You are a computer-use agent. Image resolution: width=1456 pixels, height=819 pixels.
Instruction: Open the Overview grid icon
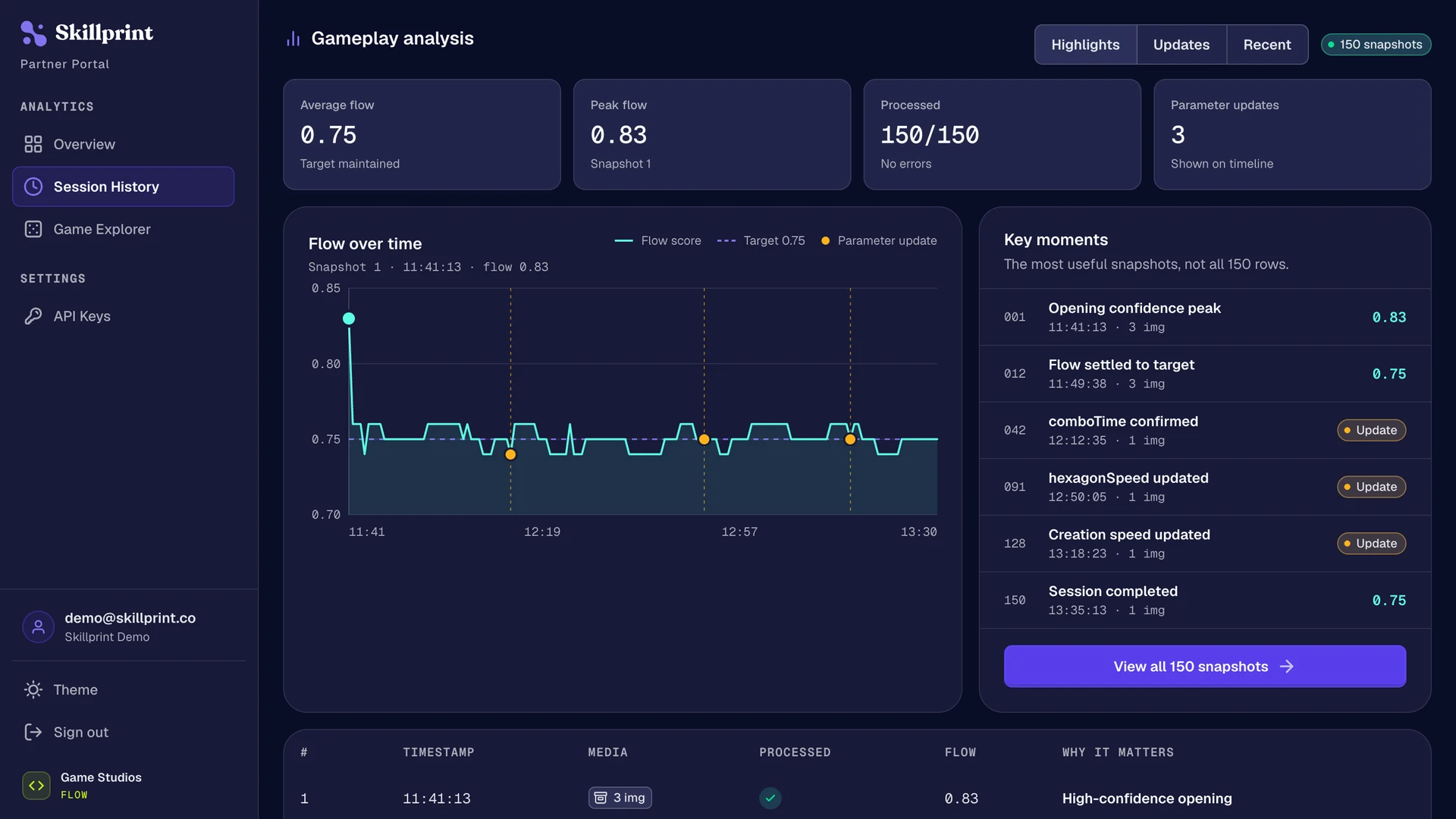coord(33,144)
